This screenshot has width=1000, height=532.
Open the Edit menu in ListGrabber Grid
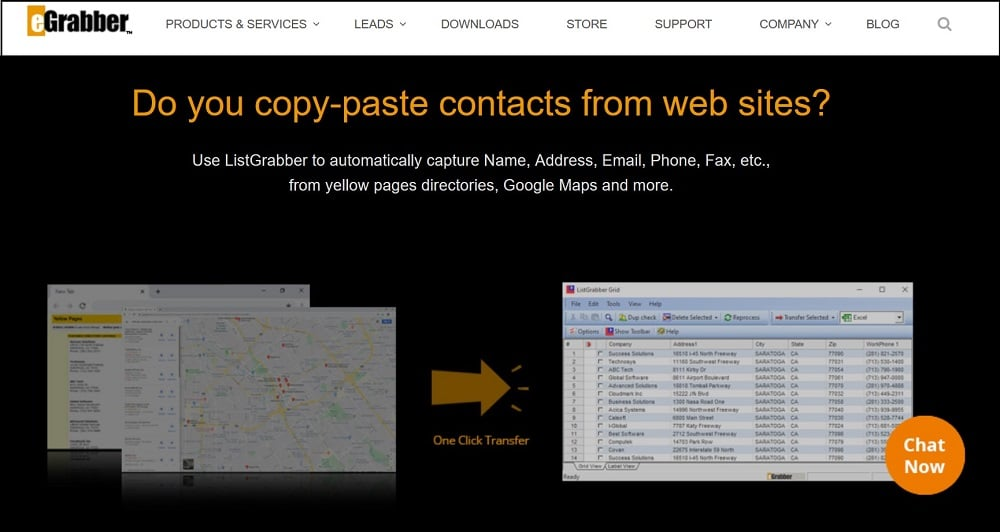pos(593,304)
